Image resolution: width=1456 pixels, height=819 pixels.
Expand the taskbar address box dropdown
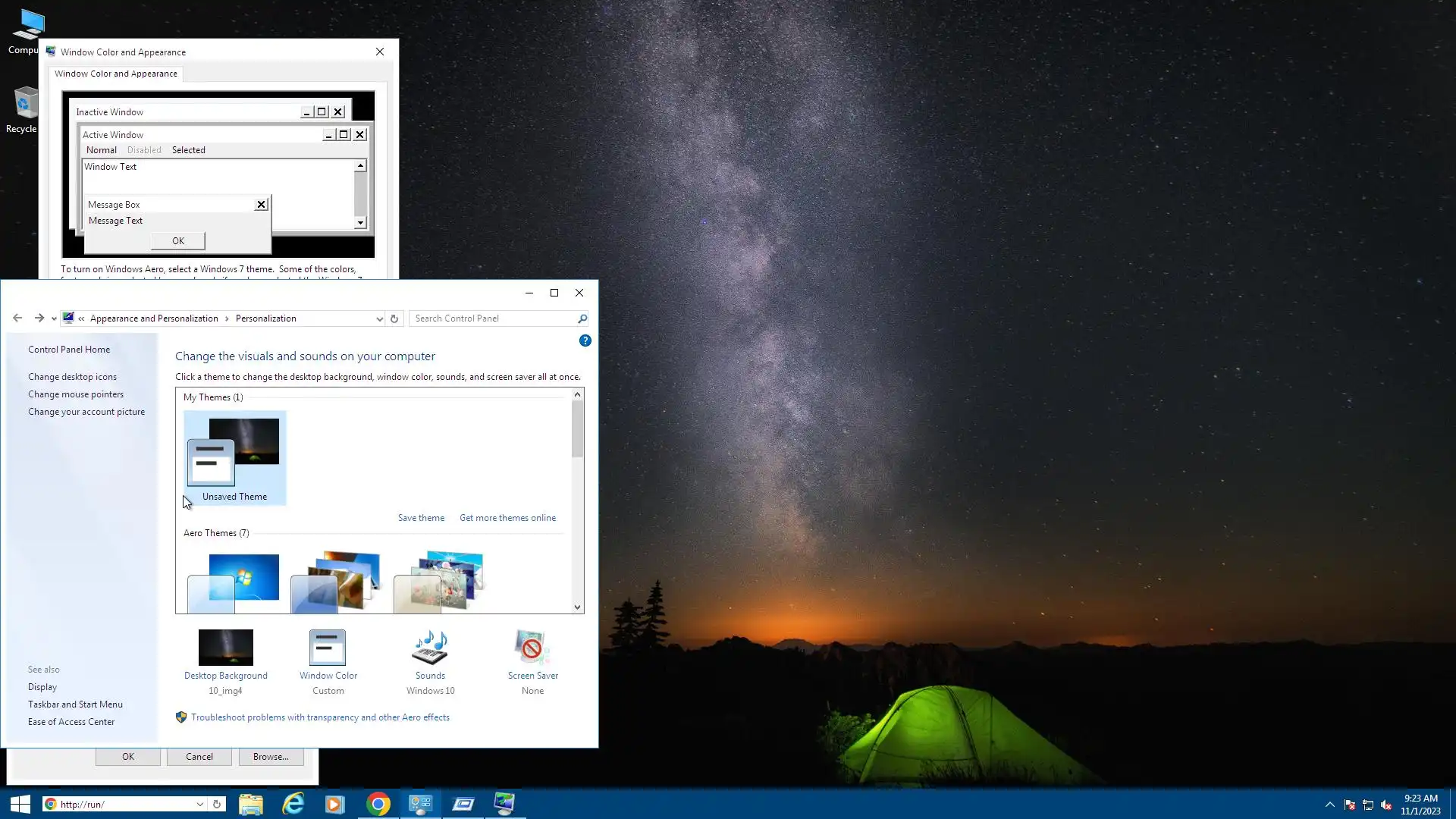[199, 804]
